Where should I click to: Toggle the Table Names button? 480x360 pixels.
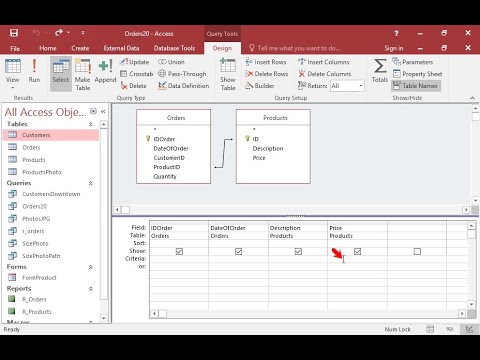416,86
